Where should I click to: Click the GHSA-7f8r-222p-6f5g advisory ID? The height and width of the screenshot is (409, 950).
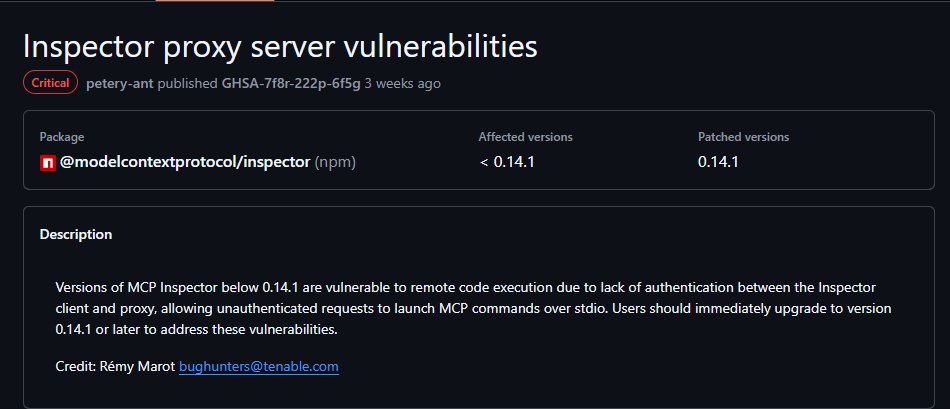click(290, 83)
